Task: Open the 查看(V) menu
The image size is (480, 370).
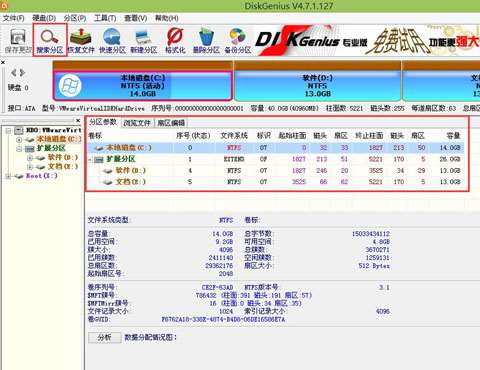Action: 136,18
